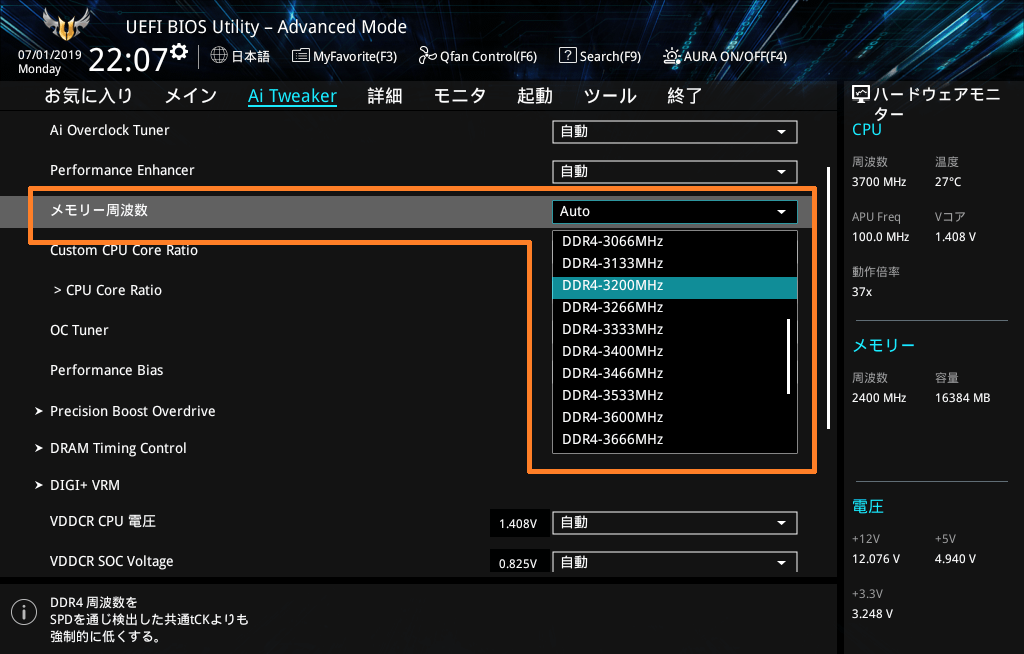1024x654 pixels.
Task: Choose DDR4-3400MHz in the dropdown list
Action: click(675, 352)
